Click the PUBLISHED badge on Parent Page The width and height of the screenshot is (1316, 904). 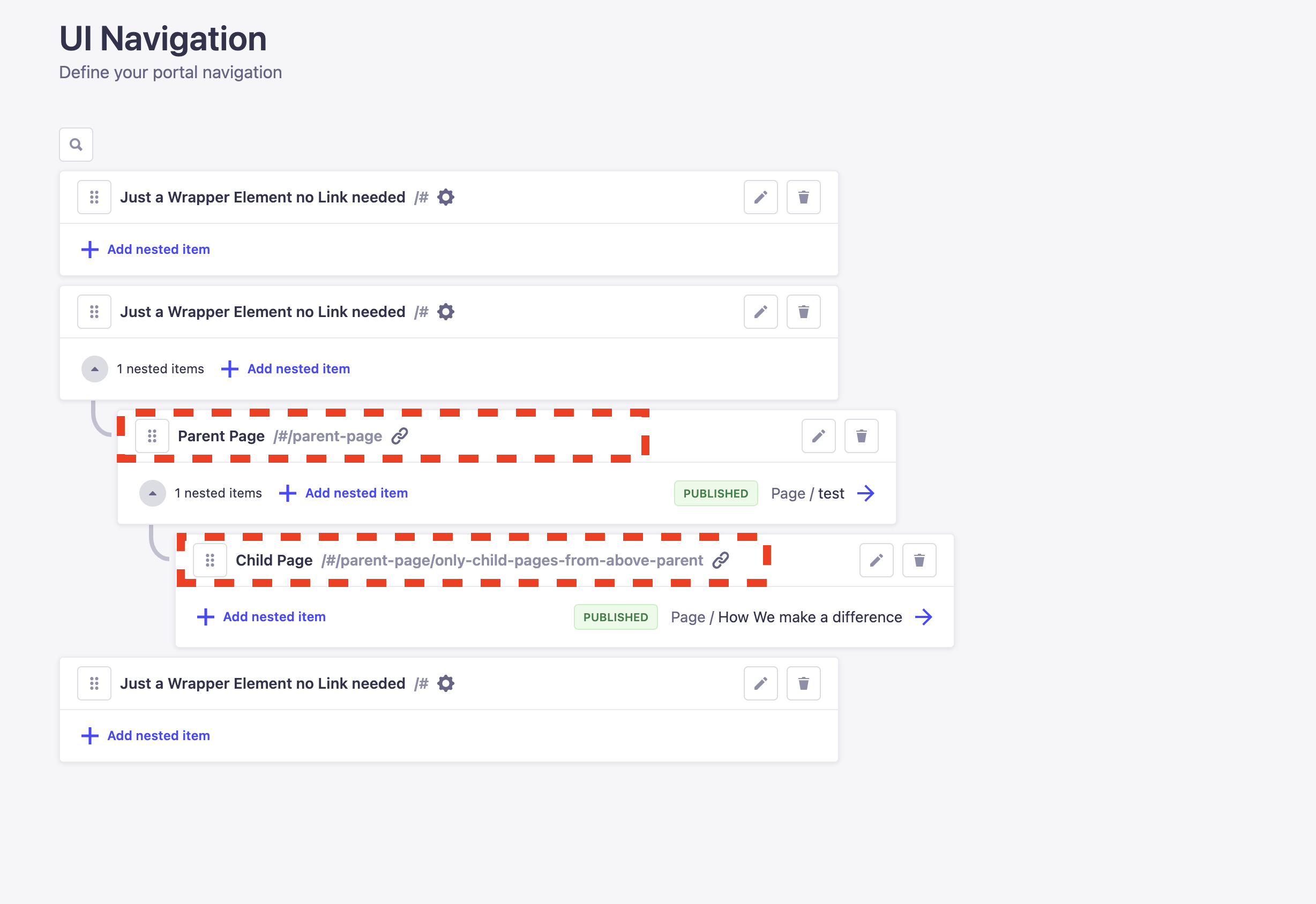pyautogui.click(x=715, y=493)
